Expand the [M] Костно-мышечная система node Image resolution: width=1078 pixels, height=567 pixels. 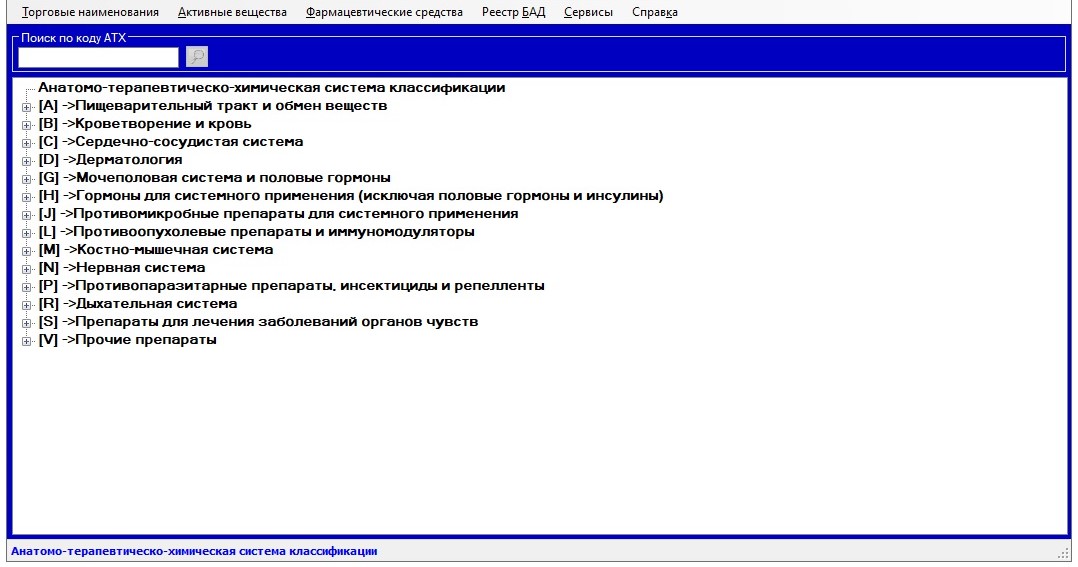click(26, 250)
